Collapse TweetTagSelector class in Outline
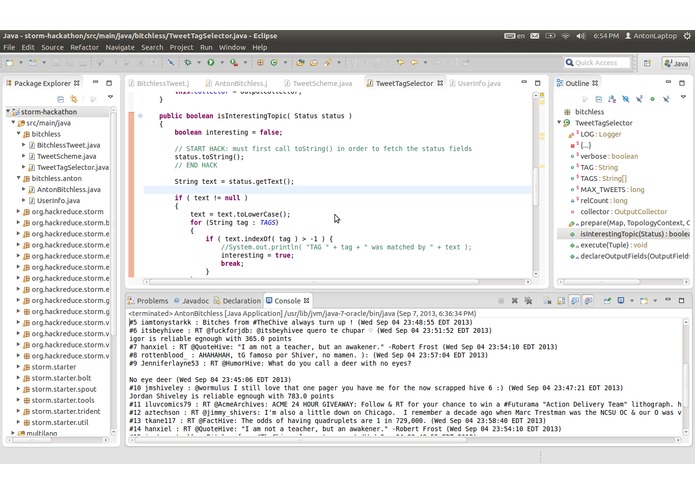695x494 pixels. 559,123
